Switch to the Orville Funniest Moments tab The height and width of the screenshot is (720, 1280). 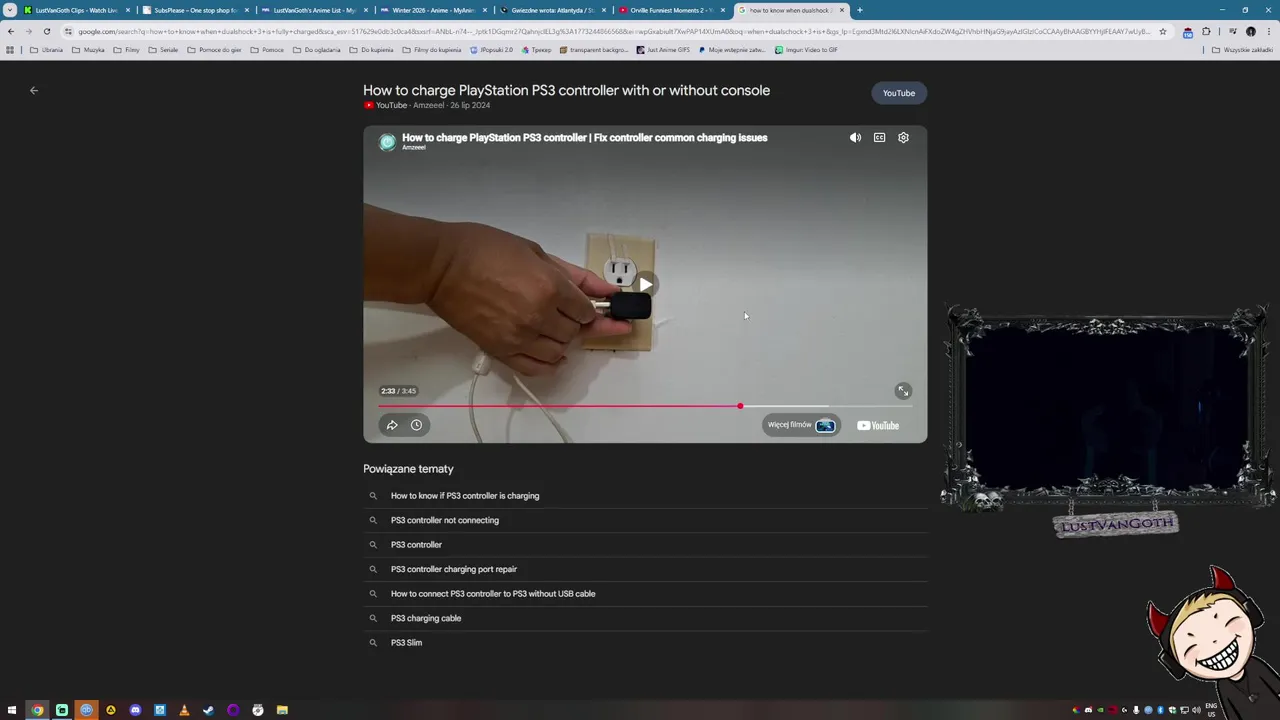671,10
